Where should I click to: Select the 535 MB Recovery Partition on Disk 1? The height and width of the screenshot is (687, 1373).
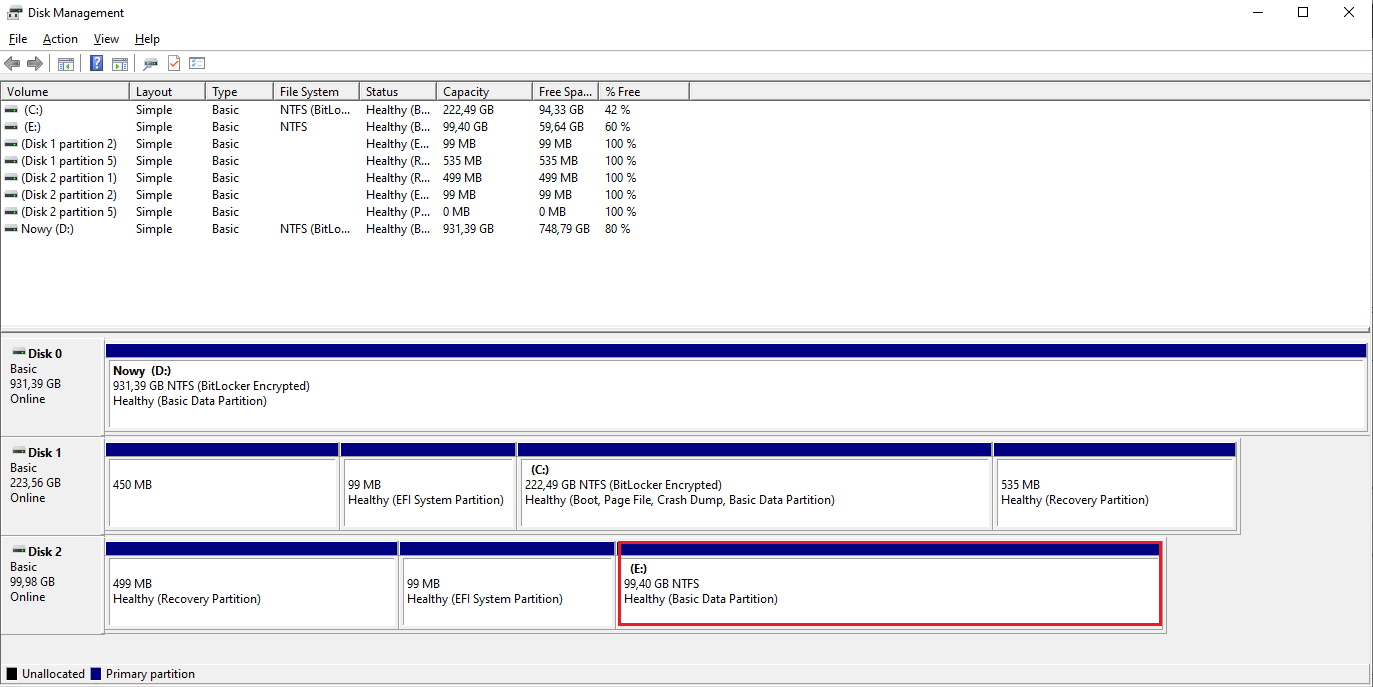click(x=1114, y=492)
